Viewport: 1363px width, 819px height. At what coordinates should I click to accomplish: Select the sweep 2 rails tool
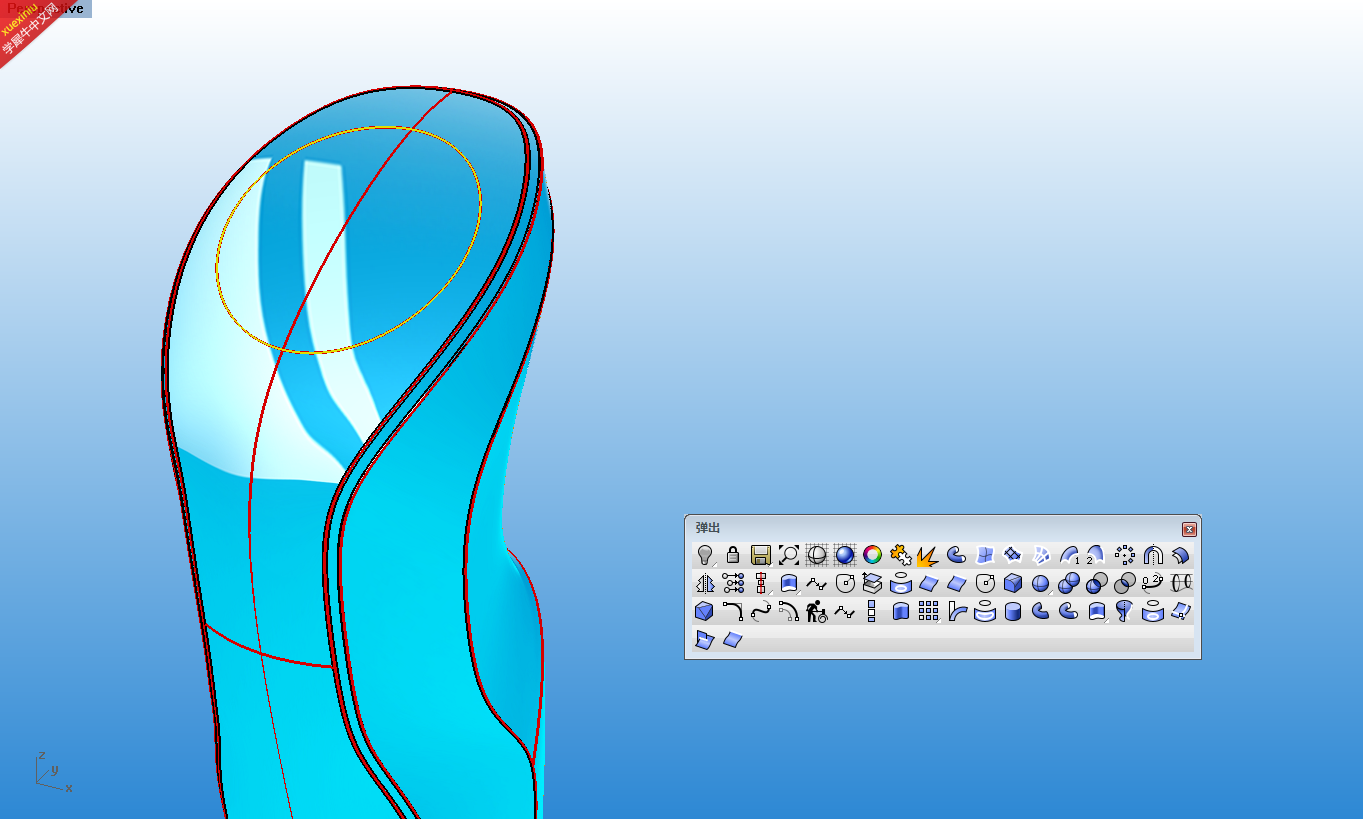pyautogui.click(x=1096, y=555)
